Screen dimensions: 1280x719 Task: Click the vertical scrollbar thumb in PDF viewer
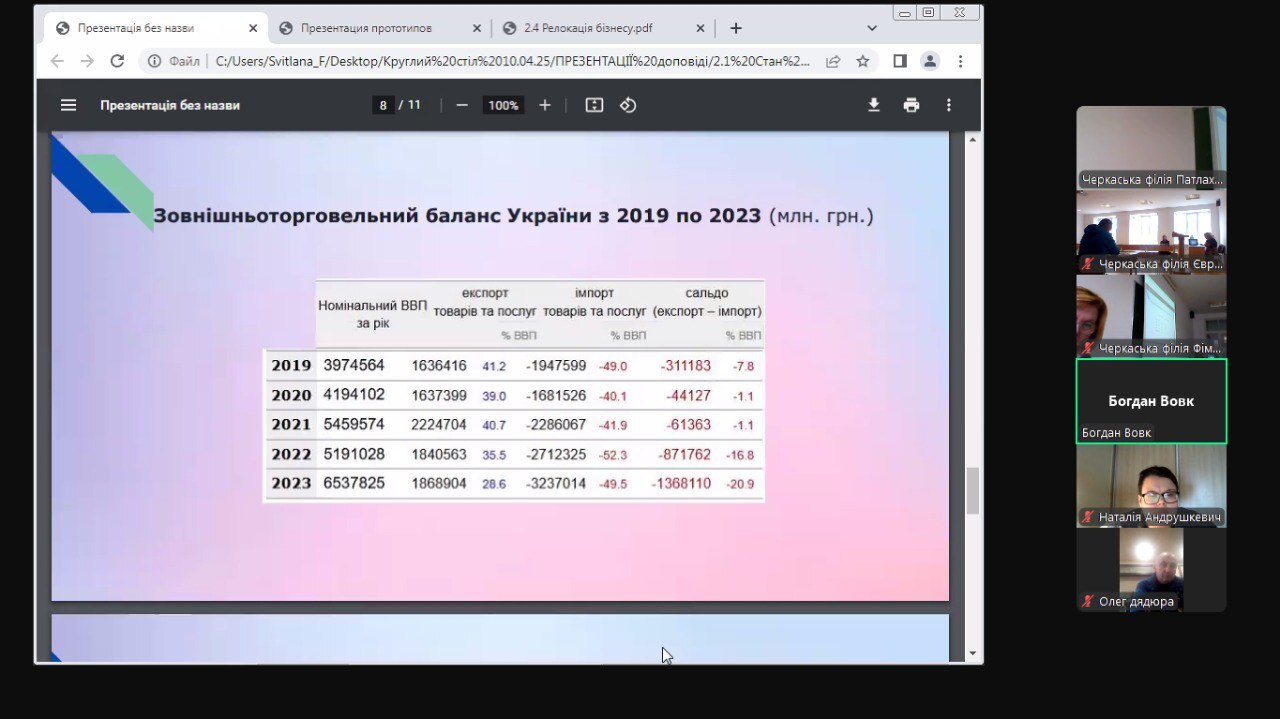click(x=972, y=491)
